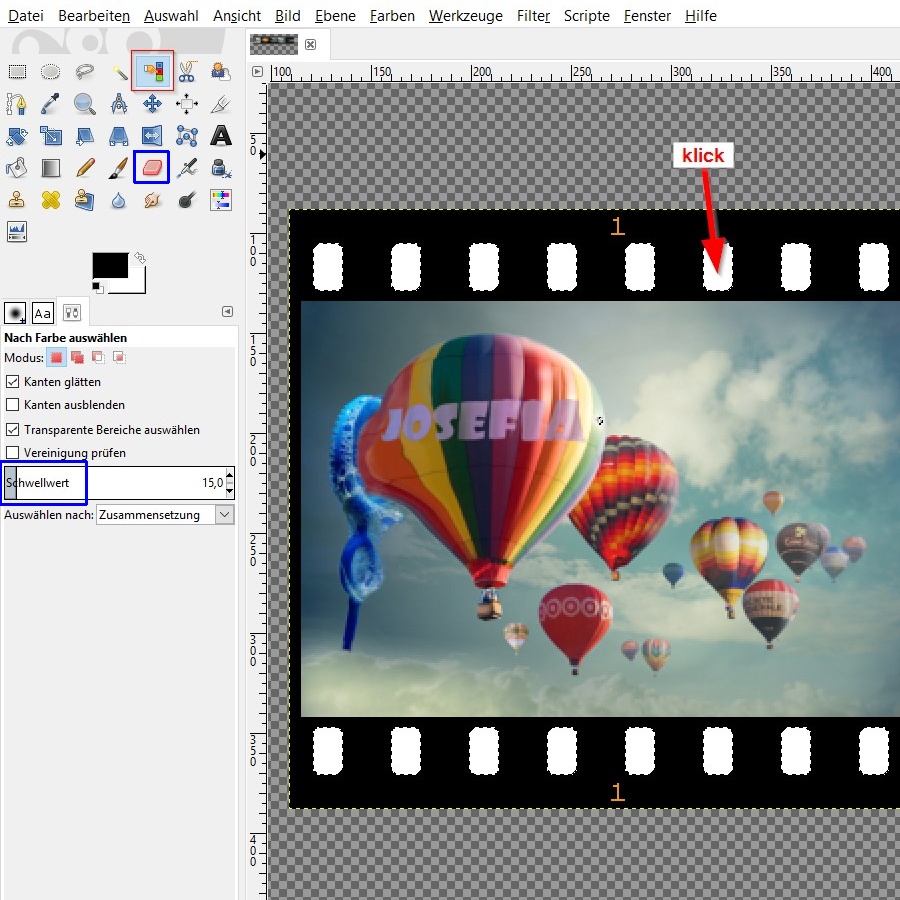Swap foreground and background colors
900x900 pixels.
[140, 258]
